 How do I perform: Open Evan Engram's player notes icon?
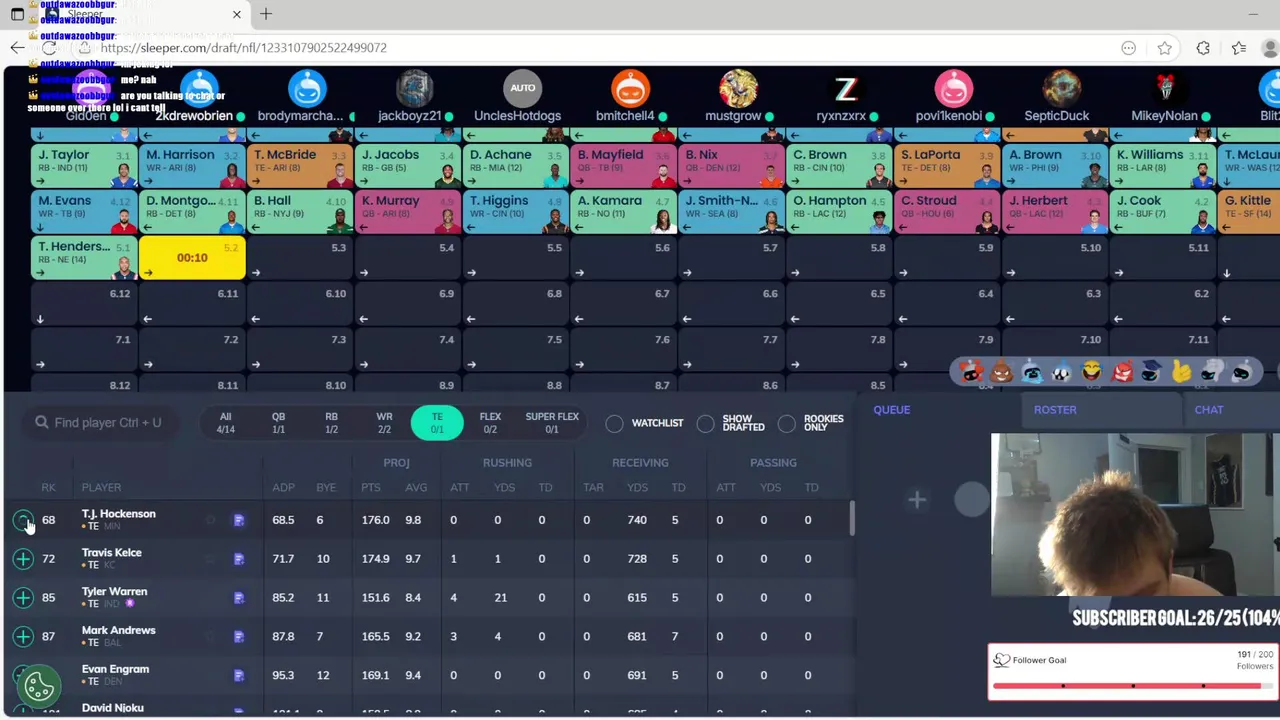[x=239, y=675]
